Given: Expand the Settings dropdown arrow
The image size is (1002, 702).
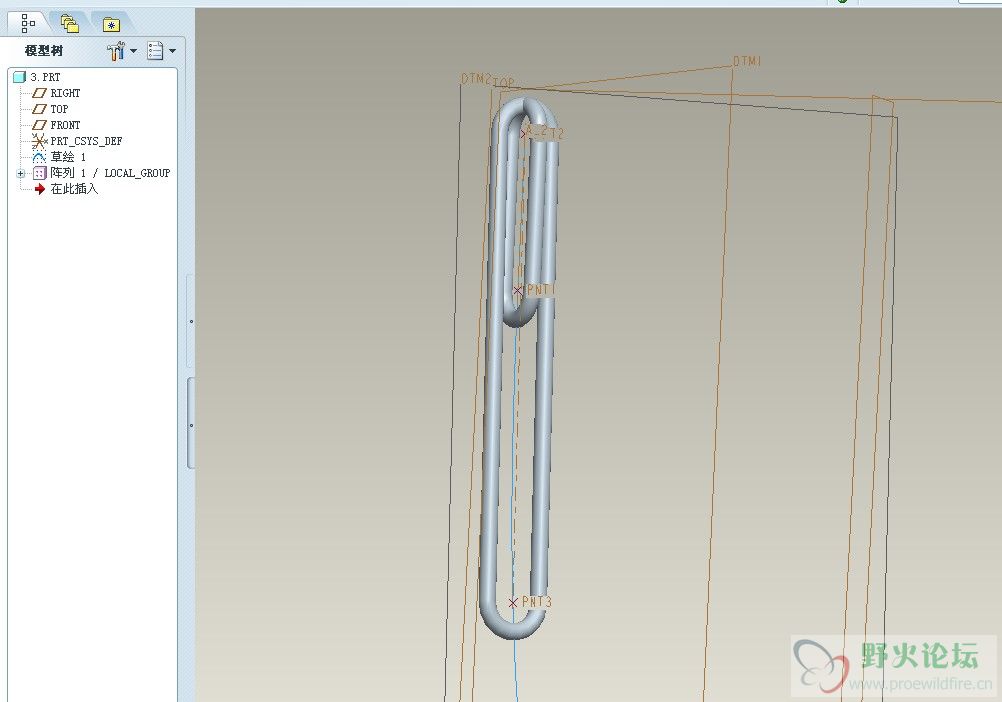Looking at the screenshot, I should click(134, 50).
